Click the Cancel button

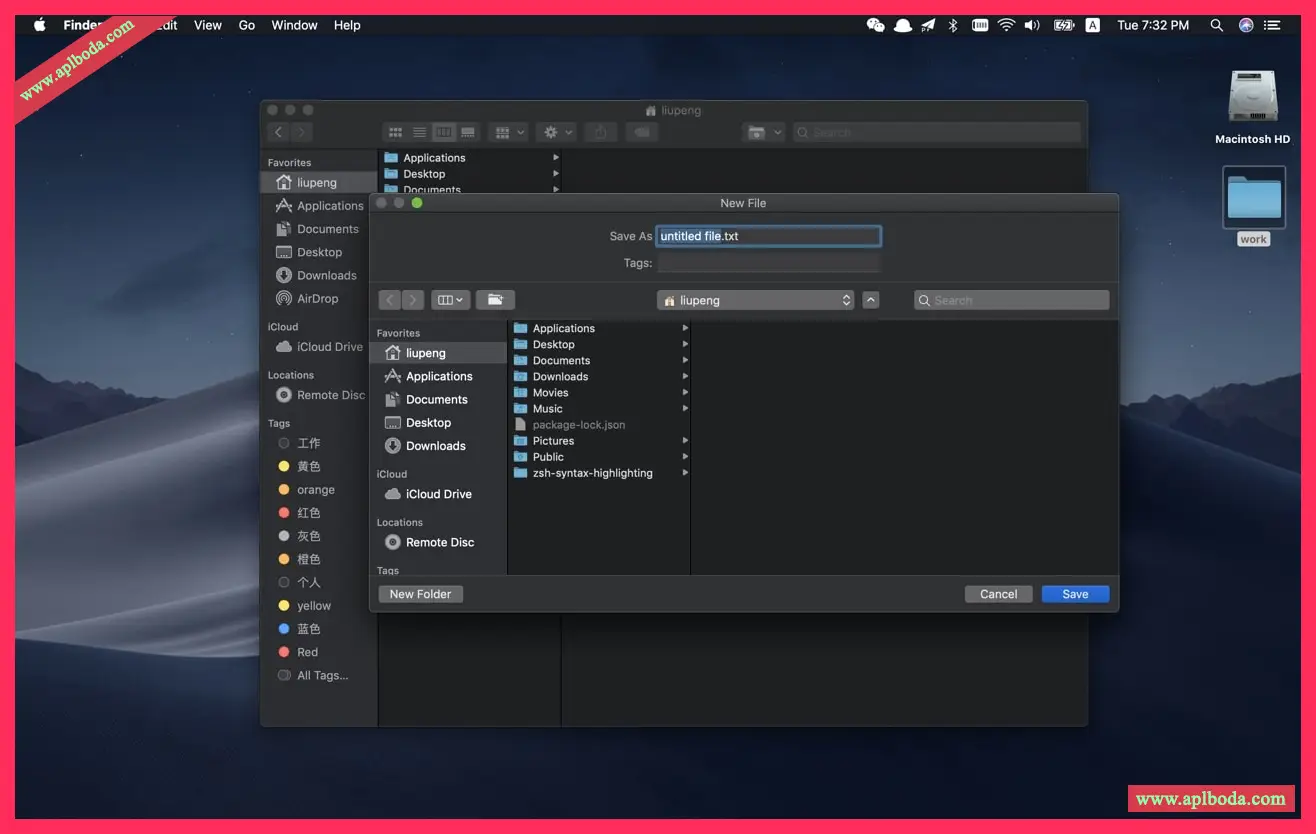point(998,594)
